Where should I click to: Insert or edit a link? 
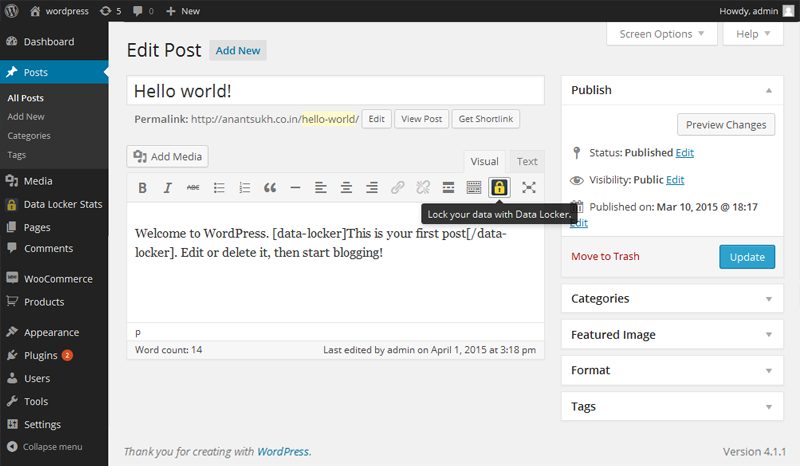[x=397, y=188]
